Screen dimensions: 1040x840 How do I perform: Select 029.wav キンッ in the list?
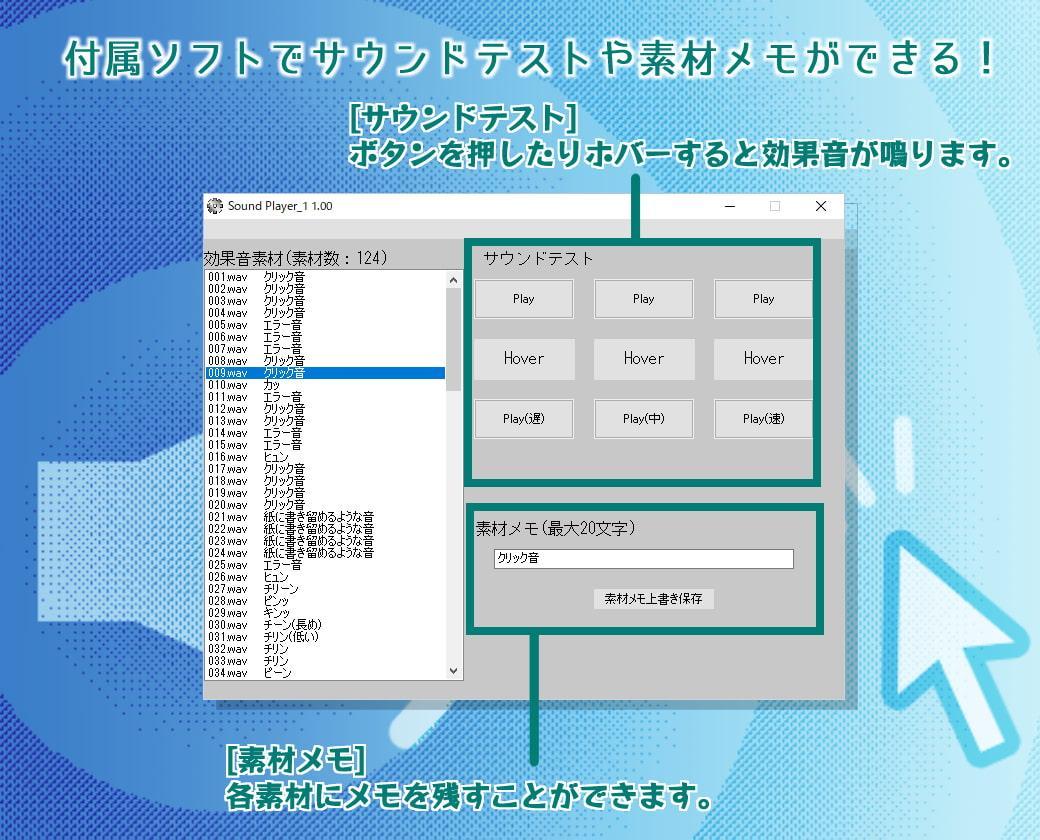pyautogui.click(x=325, y=612)
